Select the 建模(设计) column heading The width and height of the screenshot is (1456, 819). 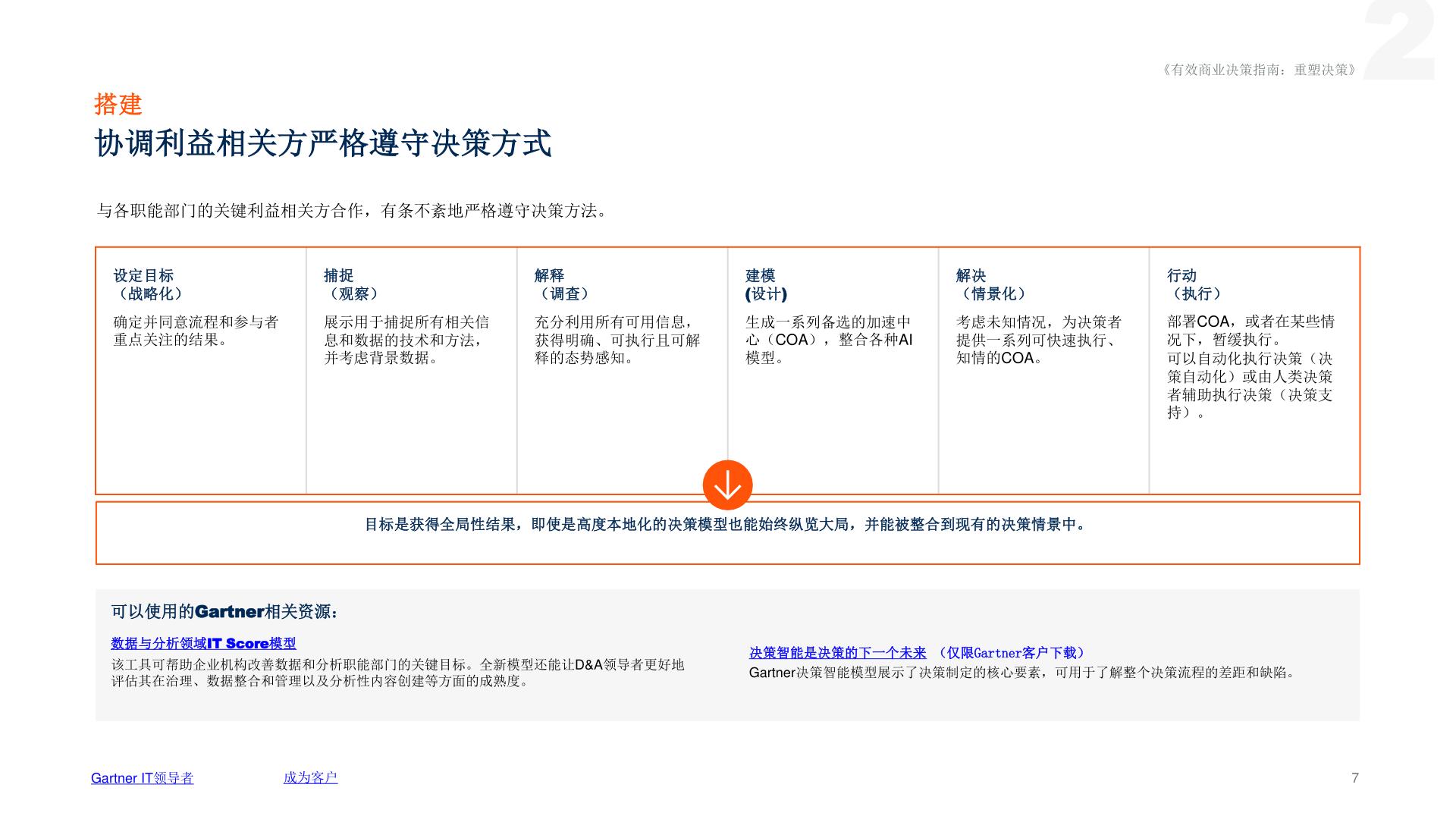766,284
